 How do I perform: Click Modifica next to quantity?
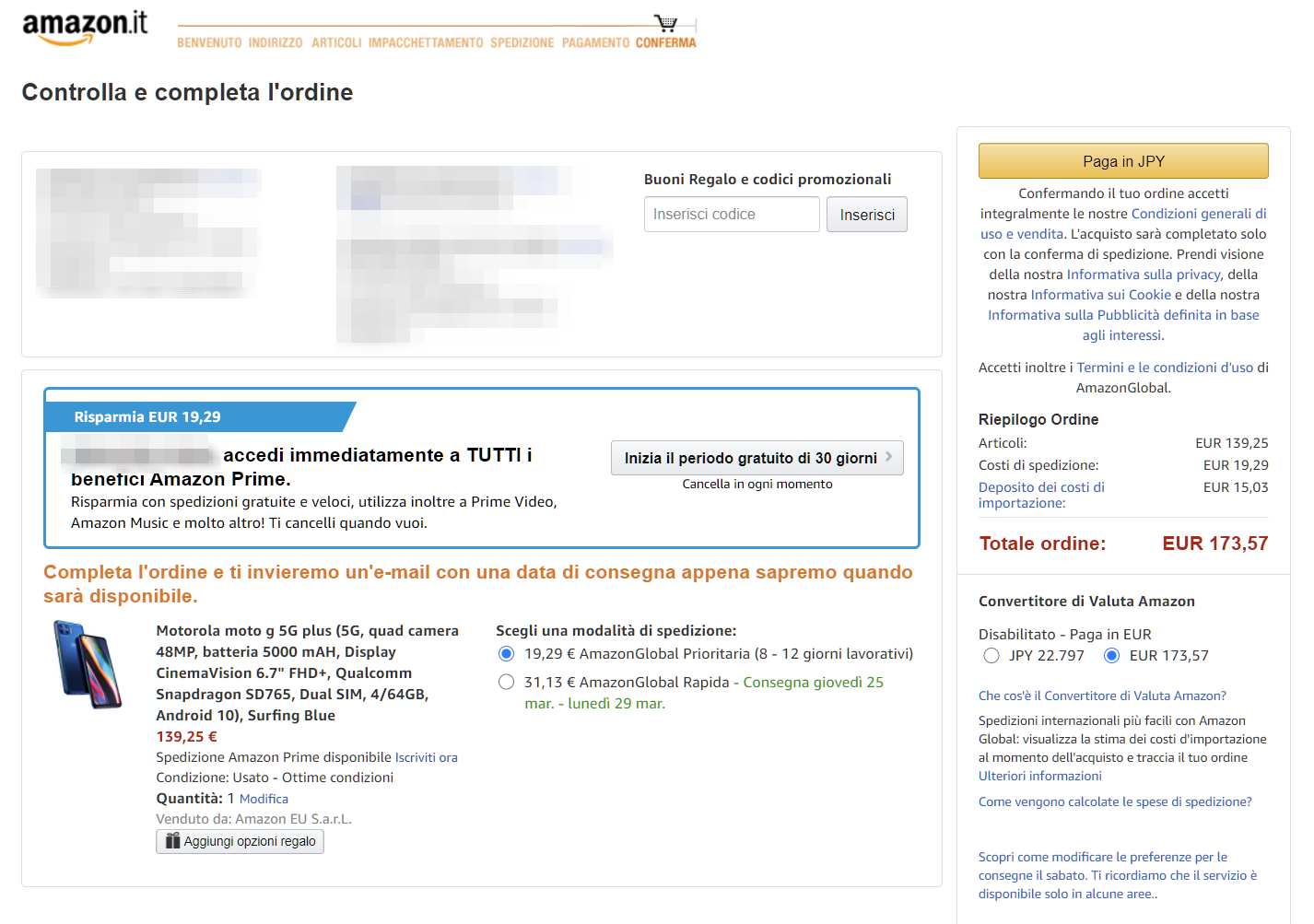264,799
